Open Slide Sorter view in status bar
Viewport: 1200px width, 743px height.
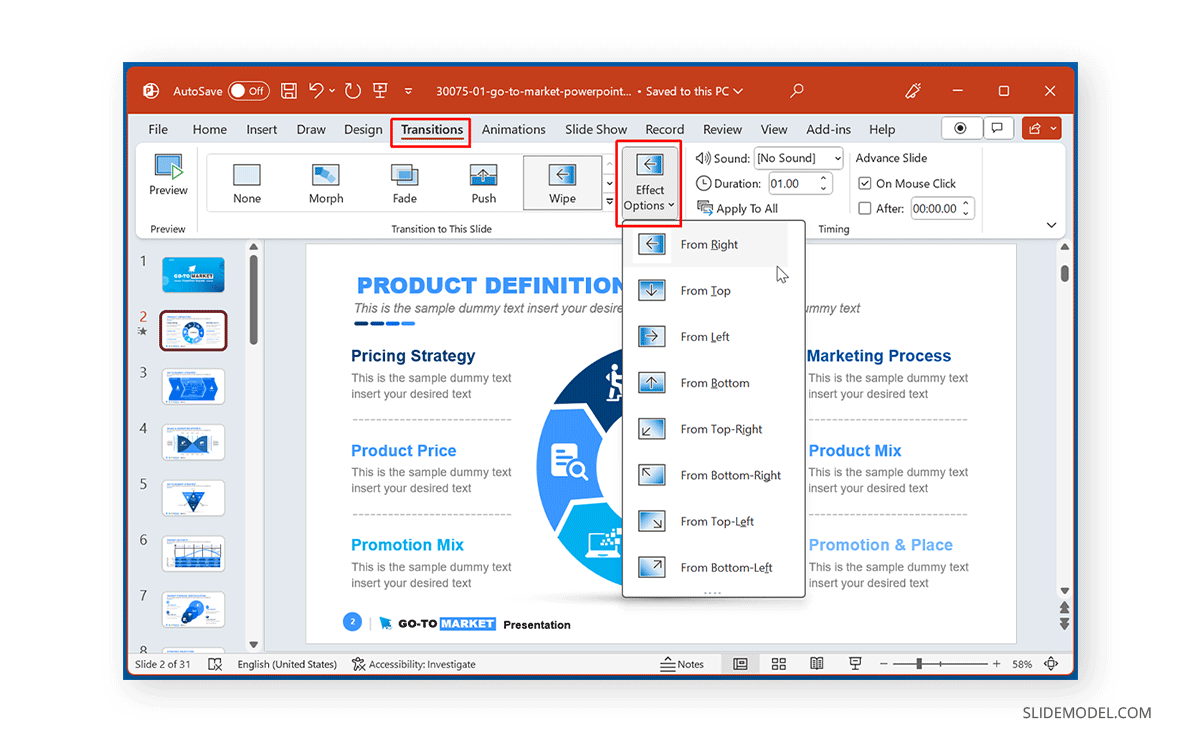pos(778,663)
